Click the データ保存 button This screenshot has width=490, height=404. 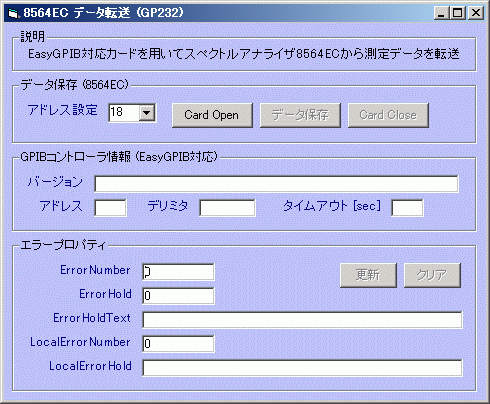coord(300,115)
